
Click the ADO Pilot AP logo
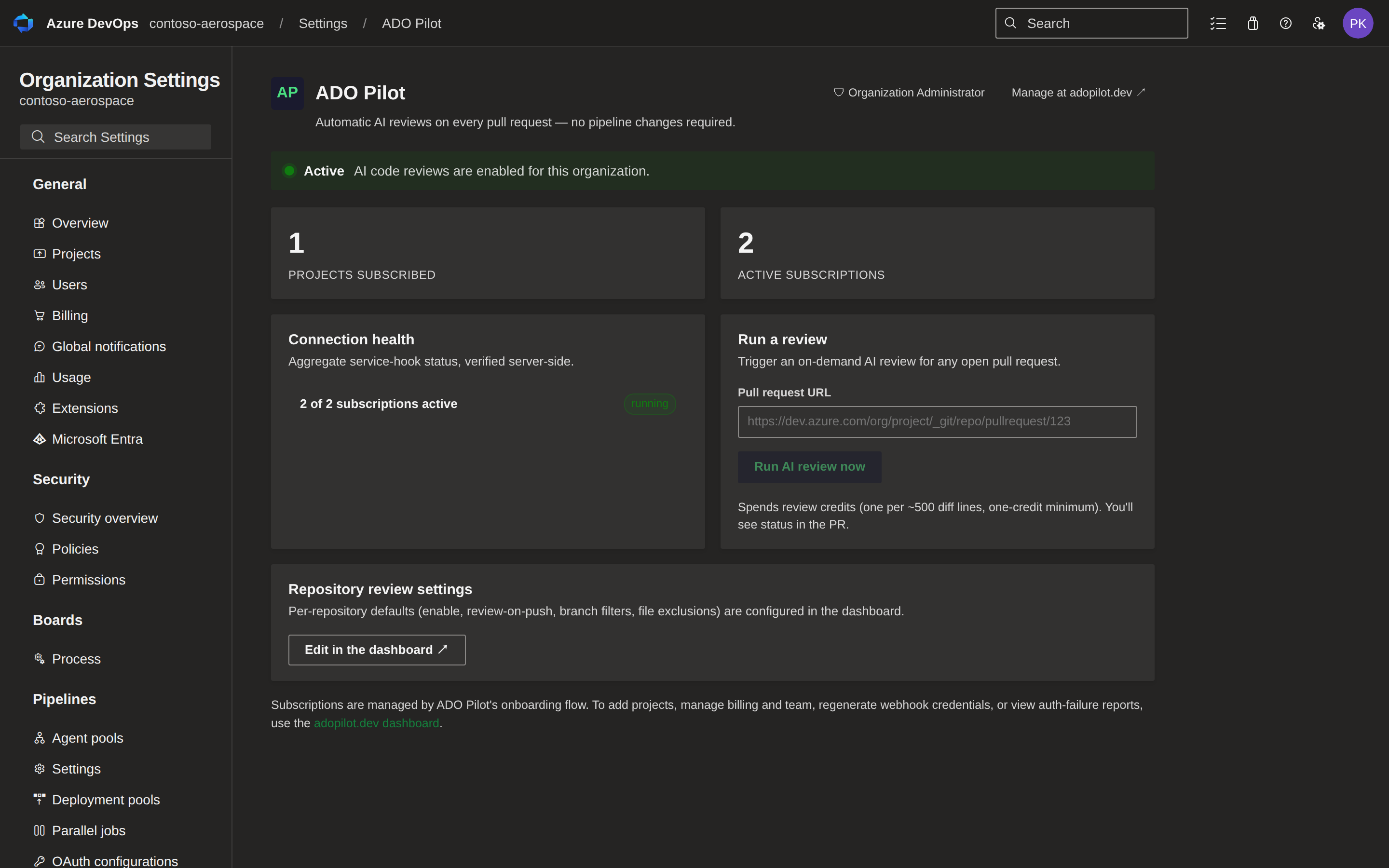click(x=287, y=93)
